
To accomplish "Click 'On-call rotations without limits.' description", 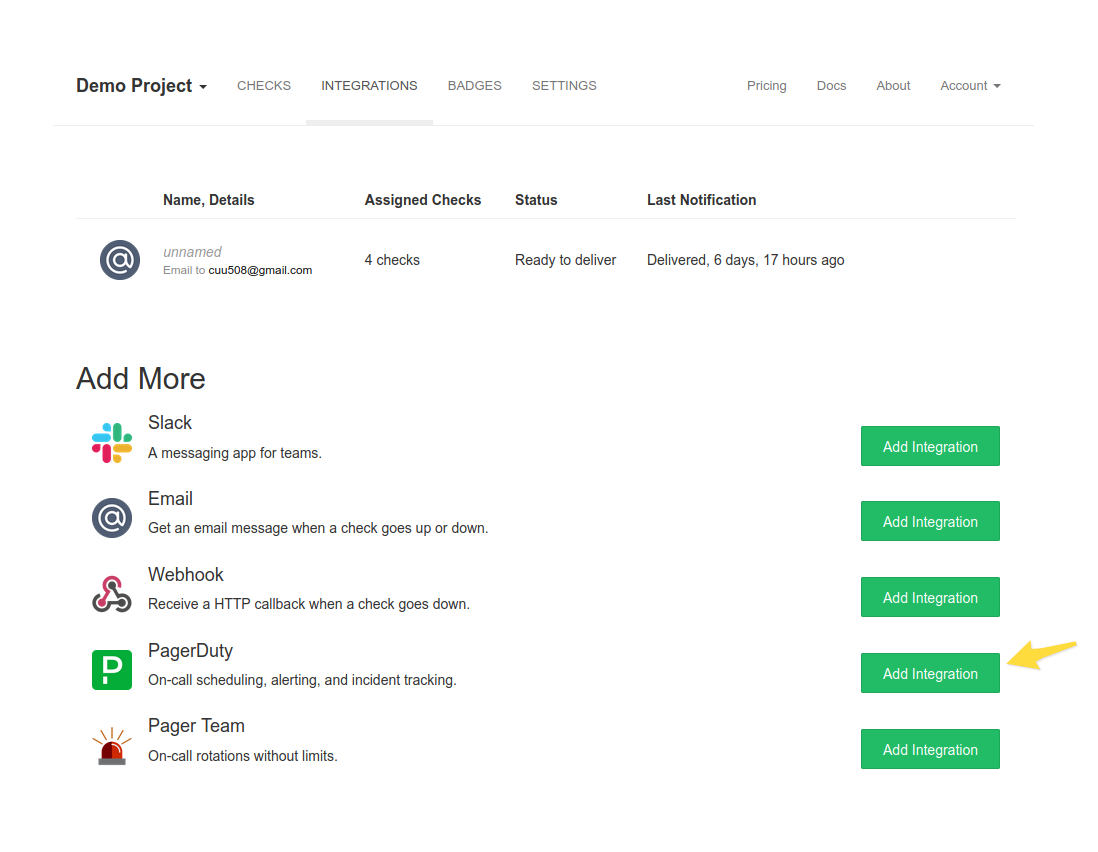I will (x=242, y=756).
